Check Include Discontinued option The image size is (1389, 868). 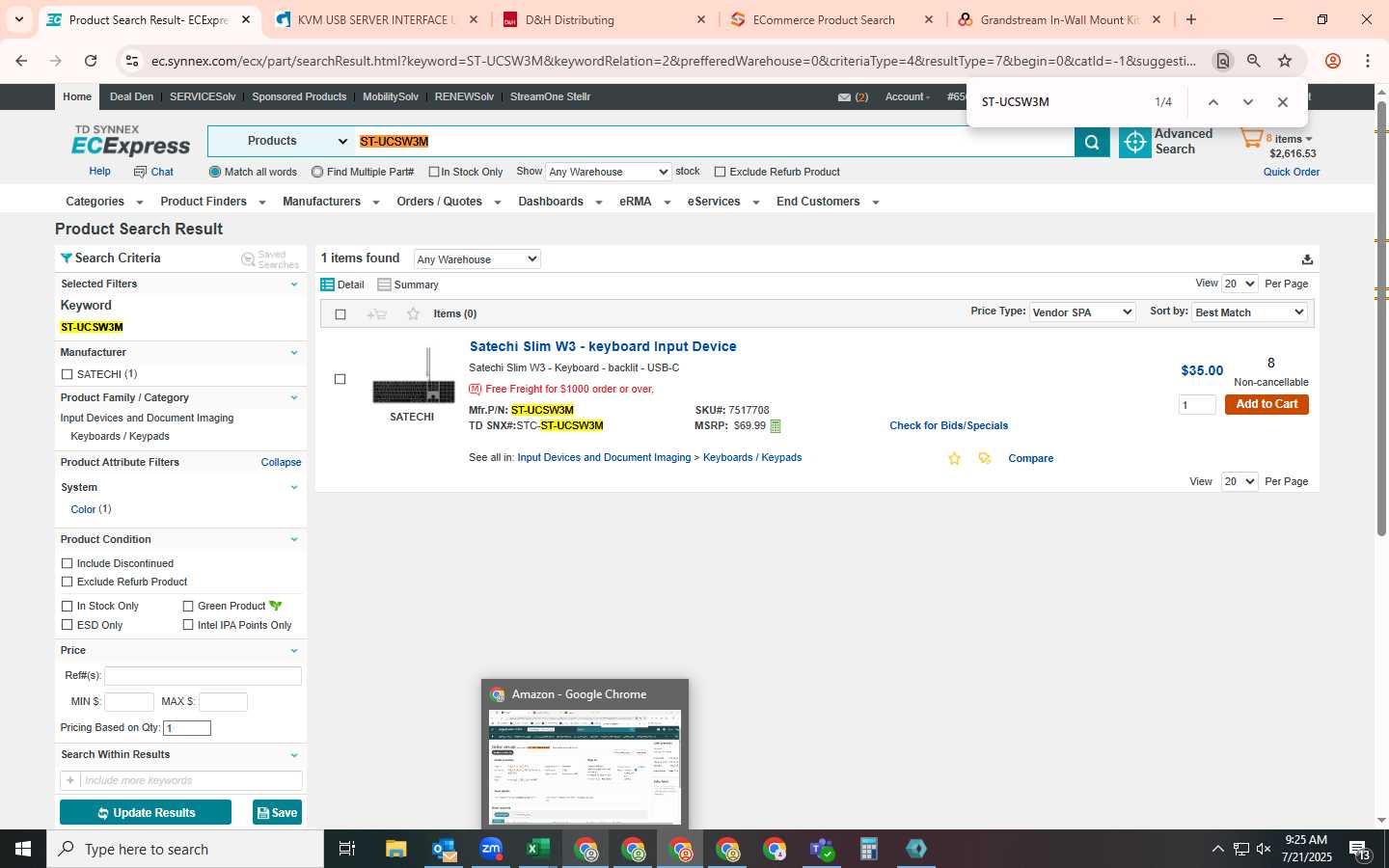(x=67, y=563)
